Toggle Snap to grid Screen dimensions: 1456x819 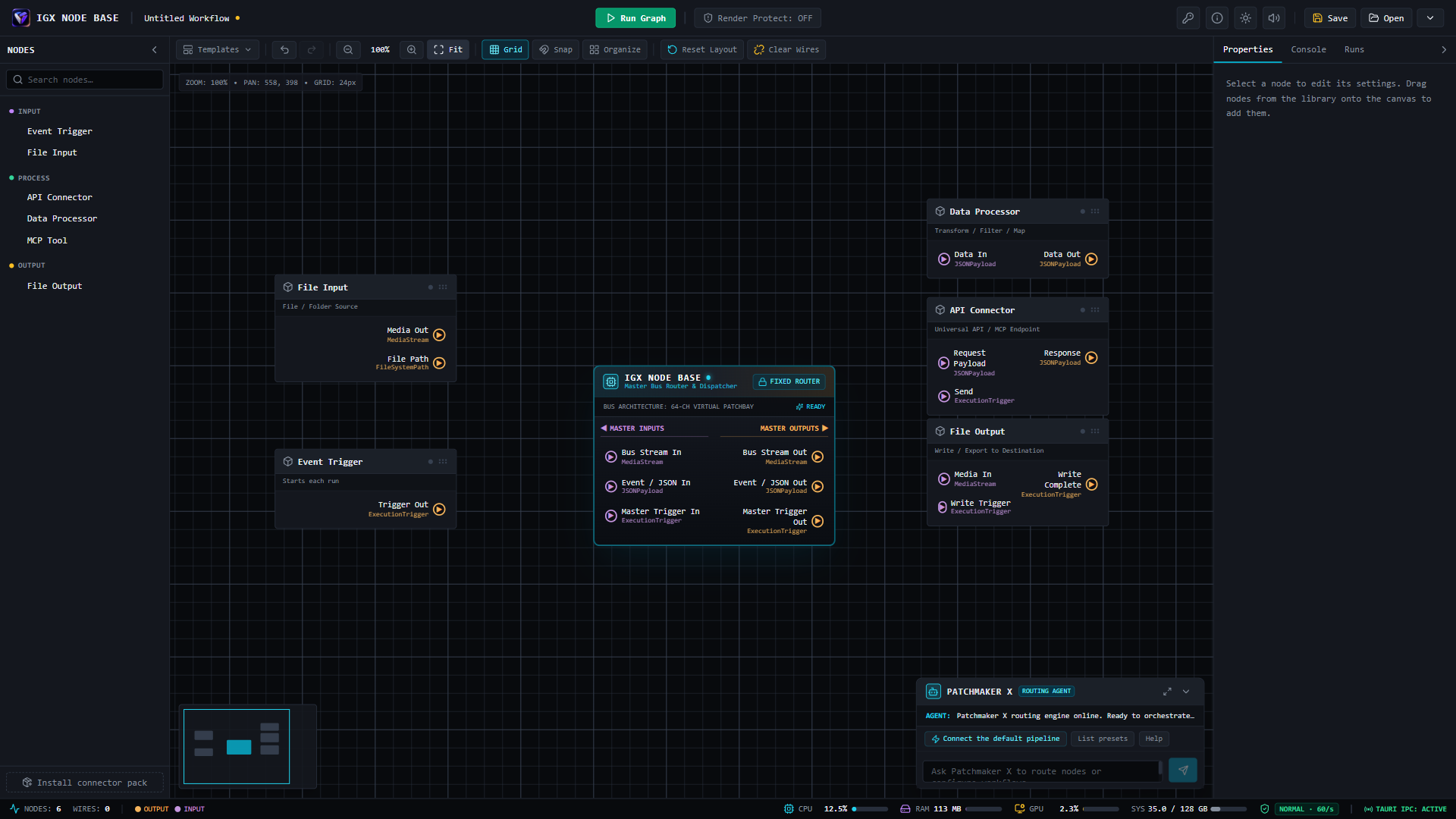(x=556, y=50)
